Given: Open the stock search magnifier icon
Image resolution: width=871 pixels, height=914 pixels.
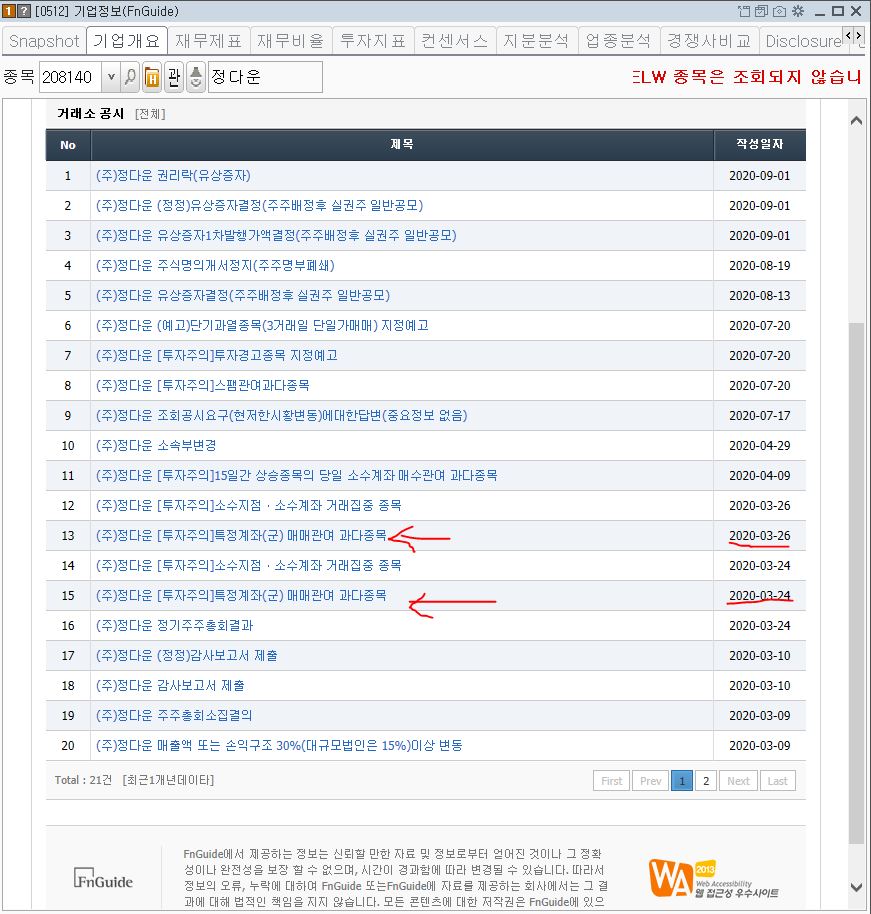Looking at the screenshot, I should (131, 77).
